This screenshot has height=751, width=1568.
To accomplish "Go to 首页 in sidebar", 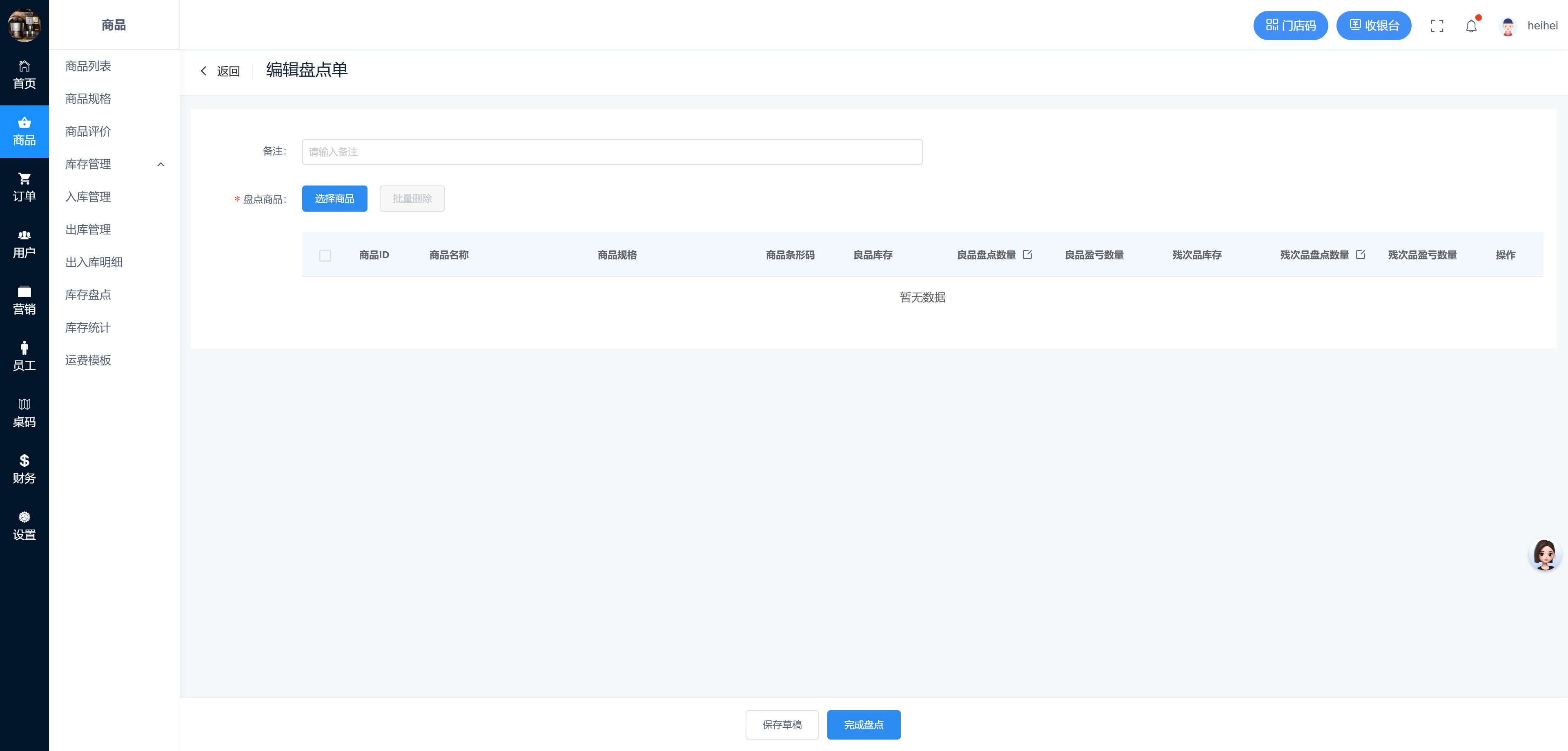I will pos(24,75).
